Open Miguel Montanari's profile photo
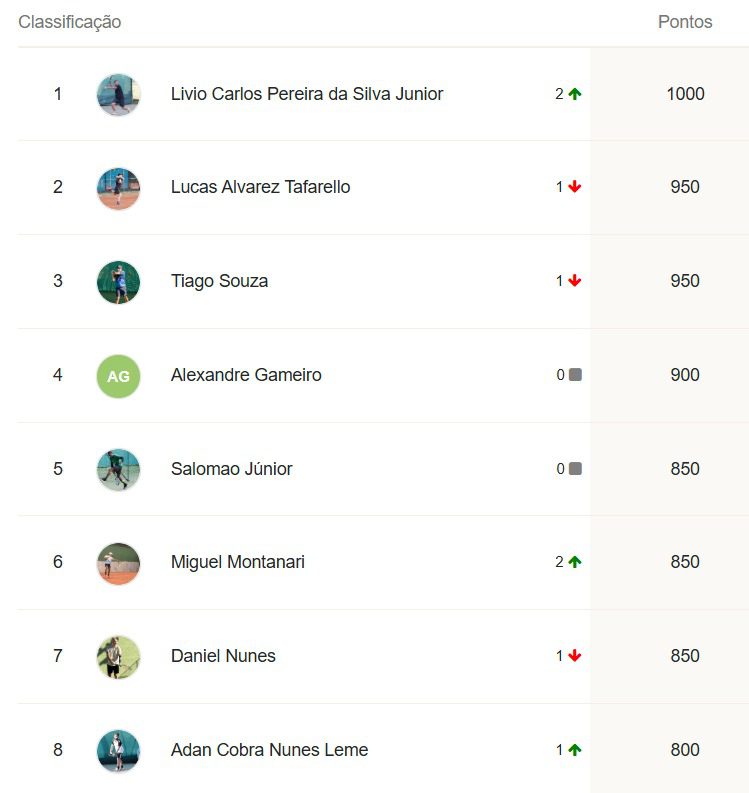This screenshot has width=749, height=793. coord(118,563)
